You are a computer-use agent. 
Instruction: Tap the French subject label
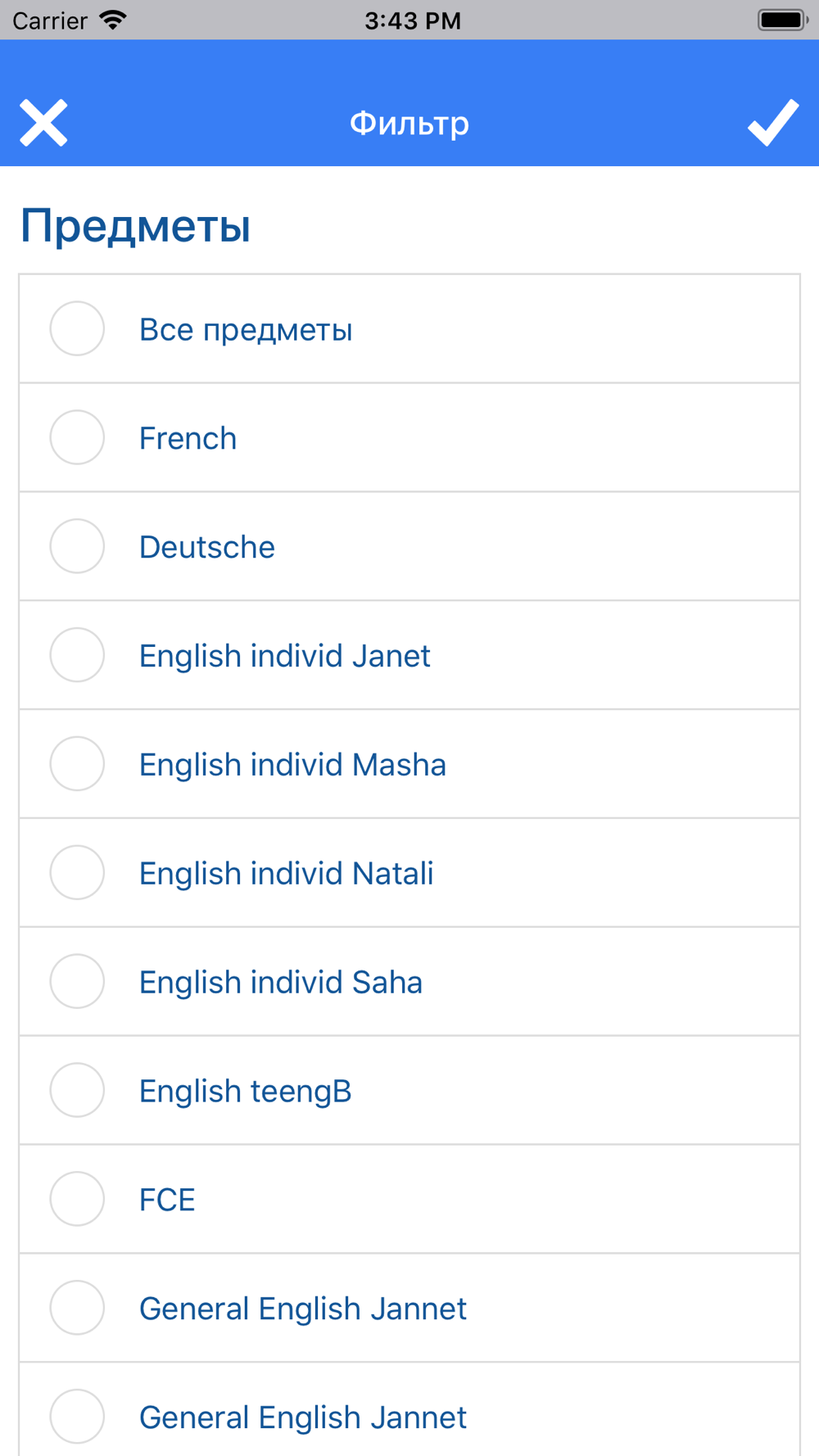188,438
